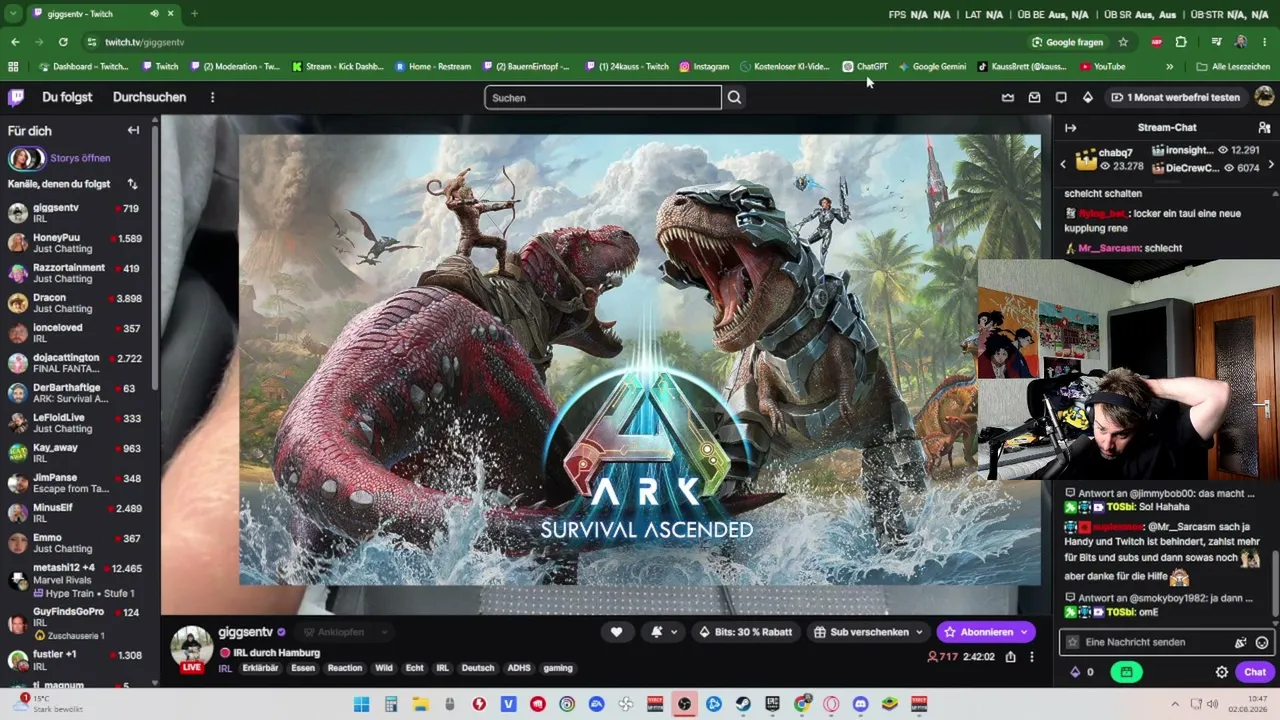Open Chrome media controls icon
The width and height of the screenshot is (1280, 720).
[x=1216, y=42]
